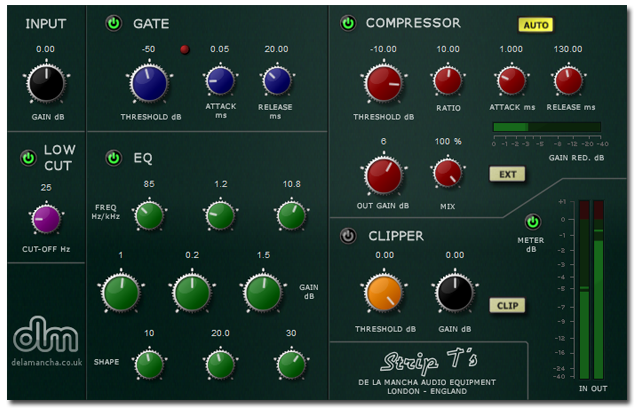Toggle the Compressor power button
This screenshot has width=634, height=410.
(x=348, y=23)
